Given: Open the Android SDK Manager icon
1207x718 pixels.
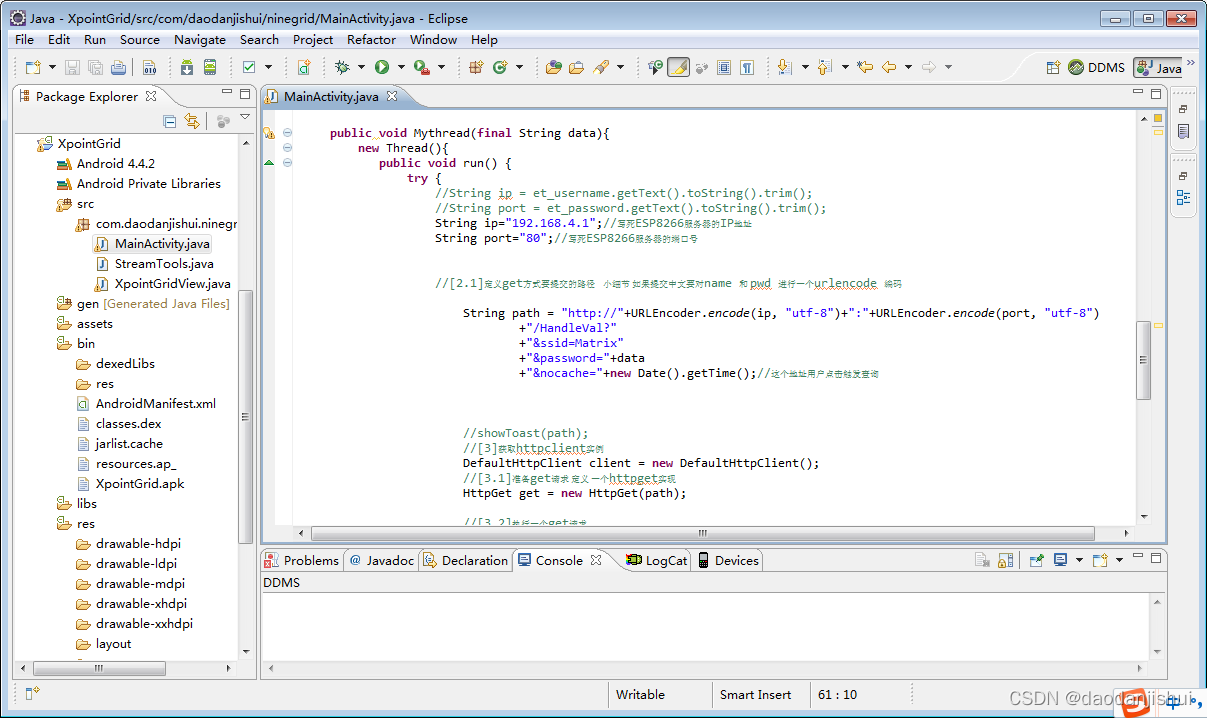Looking at the screenshot, I should click(x=187, y=67).
